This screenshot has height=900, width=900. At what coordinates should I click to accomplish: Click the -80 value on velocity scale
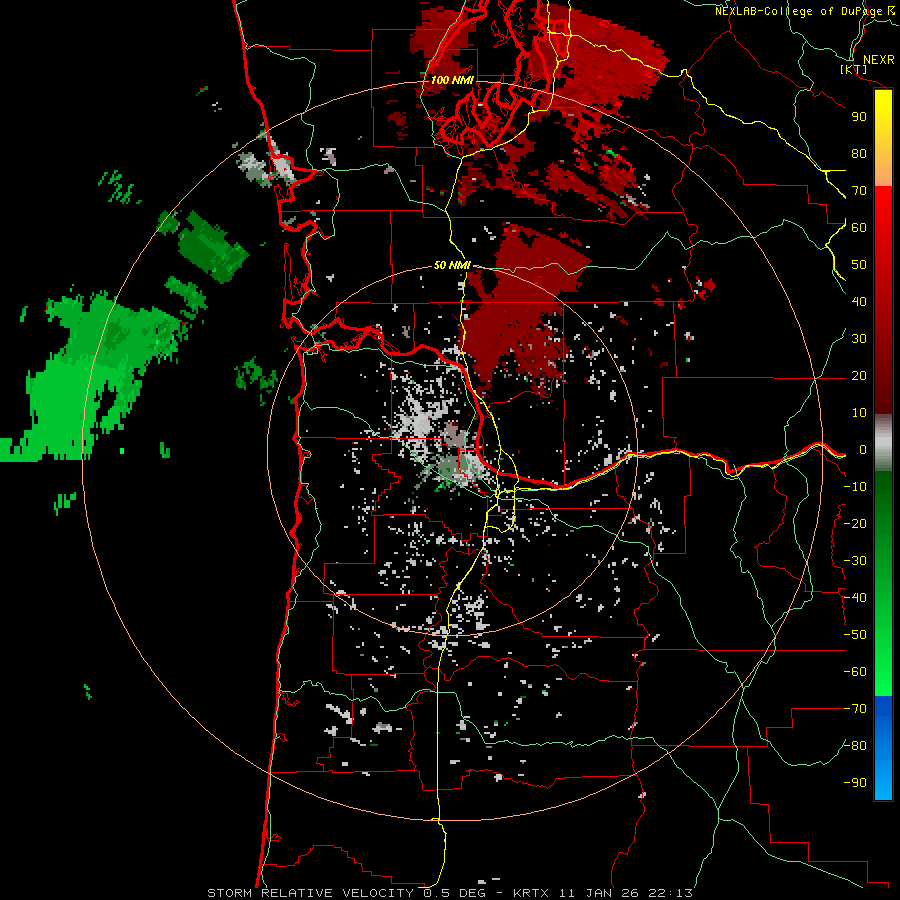[x=855, y=746]
